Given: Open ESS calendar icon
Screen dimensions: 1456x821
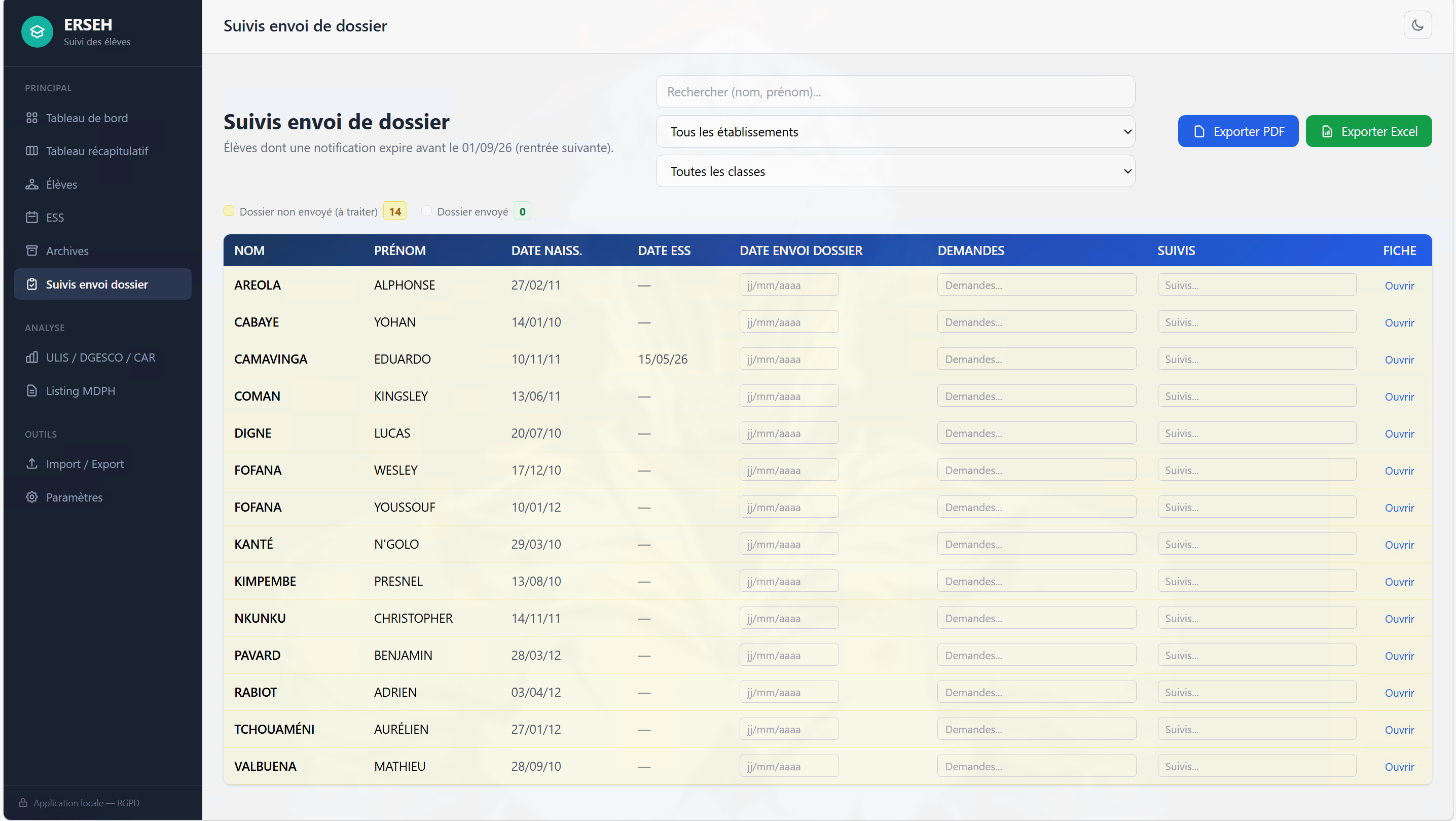Looking at the screenshot, I should [x=31, y=217].
